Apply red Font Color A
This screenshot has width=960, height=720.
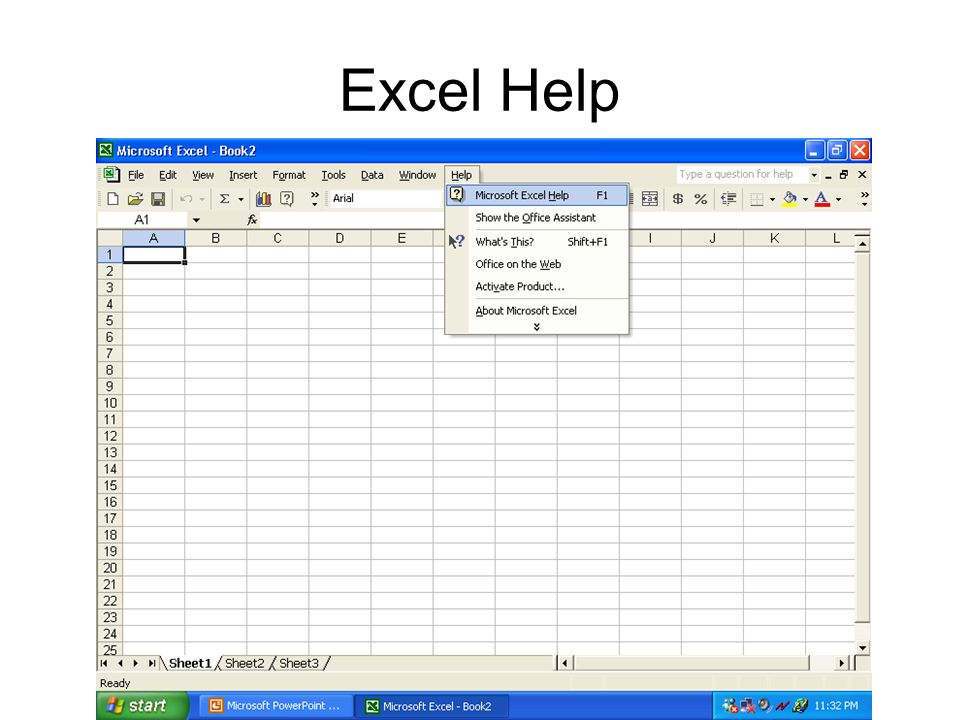(x=822, y=199)
